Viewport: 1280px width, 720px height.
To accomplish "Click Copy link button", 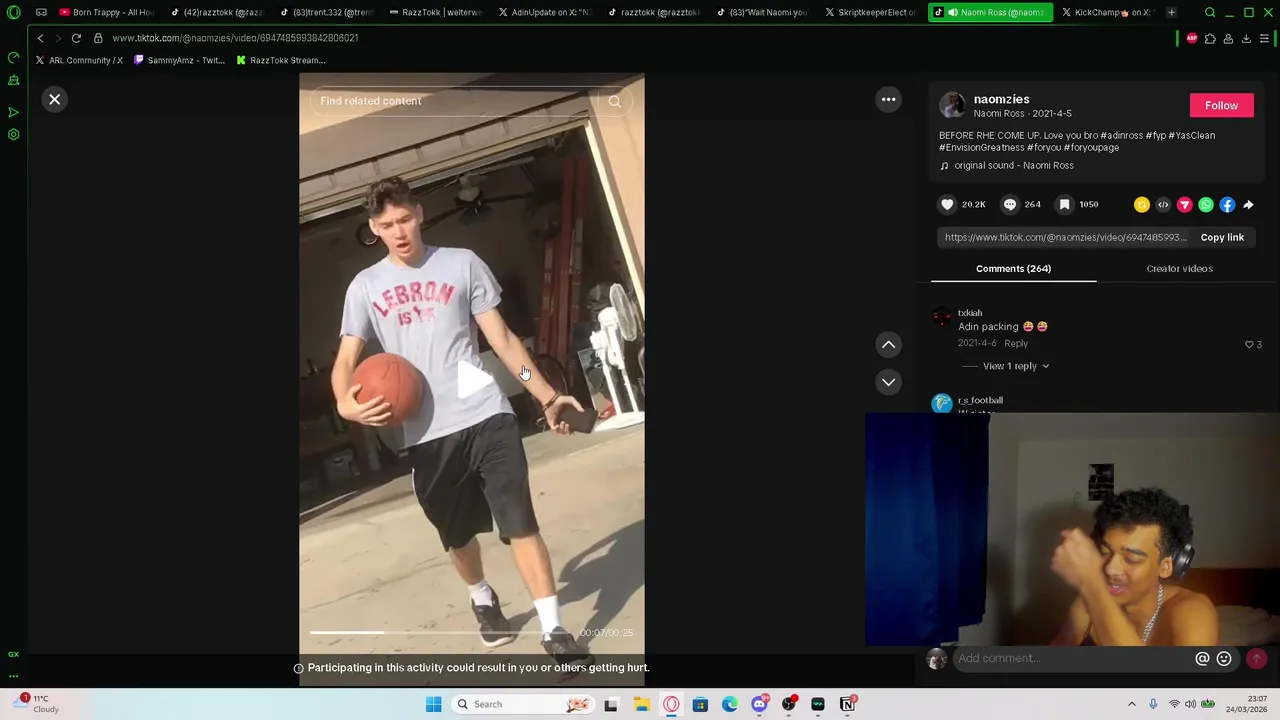I will [x=1222, y=237].
